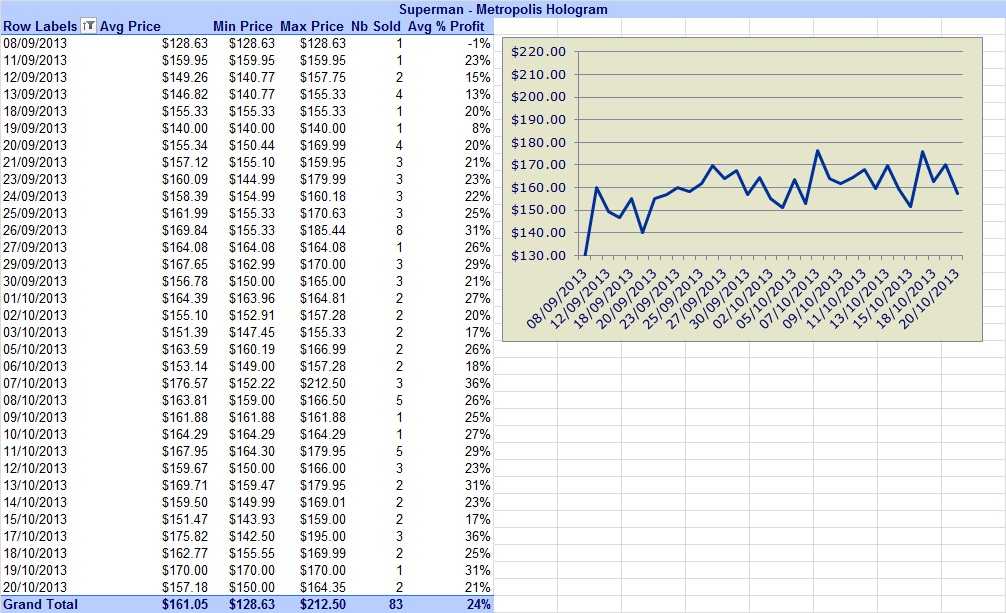Select the Max Price column header
1006x613 pixels.
312,26
